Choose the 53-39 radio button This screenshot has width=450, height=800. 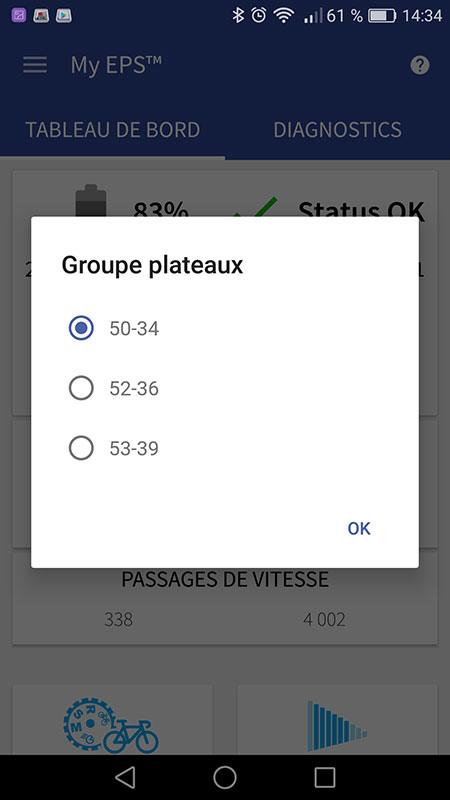point(81,448)
